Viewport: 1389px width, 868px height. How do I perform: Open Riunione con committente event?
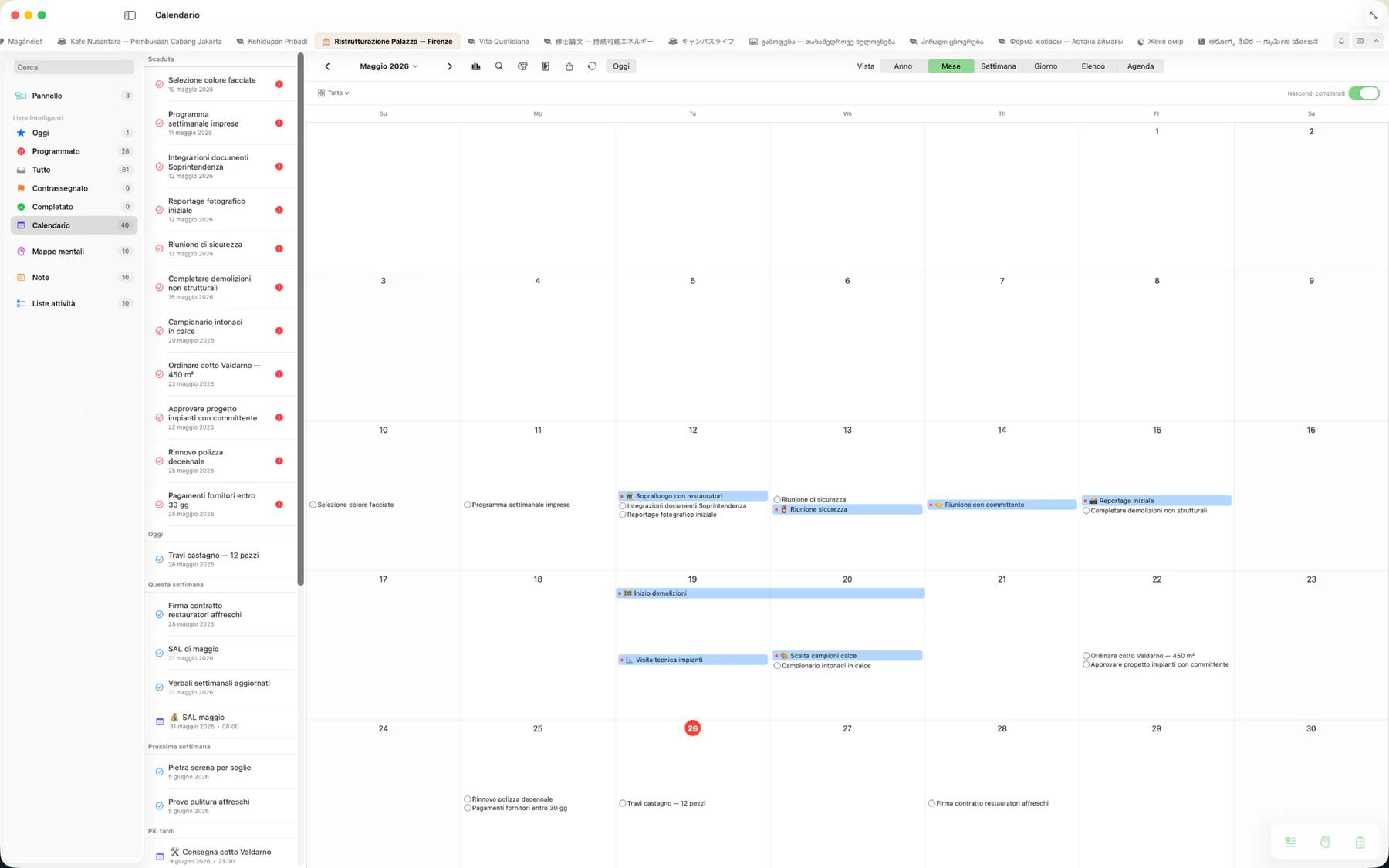1002,505
